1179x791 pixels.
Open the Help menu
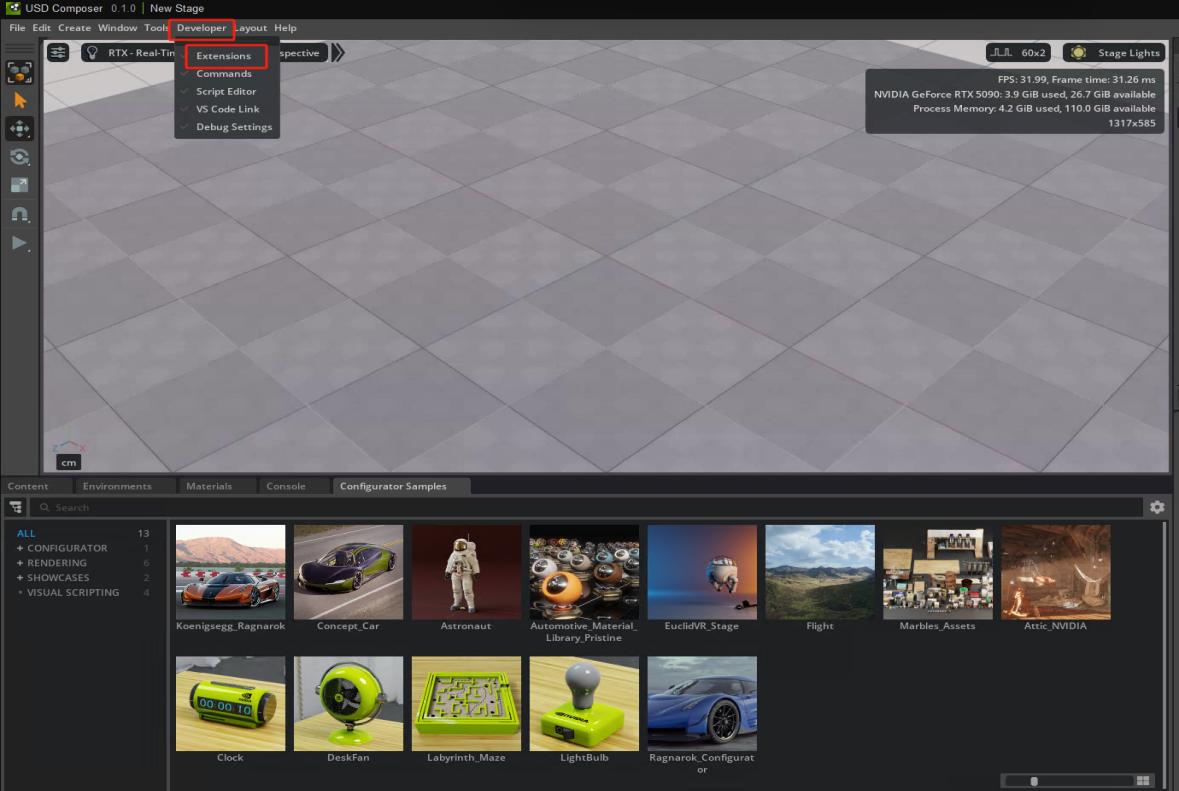click(285, 28)
